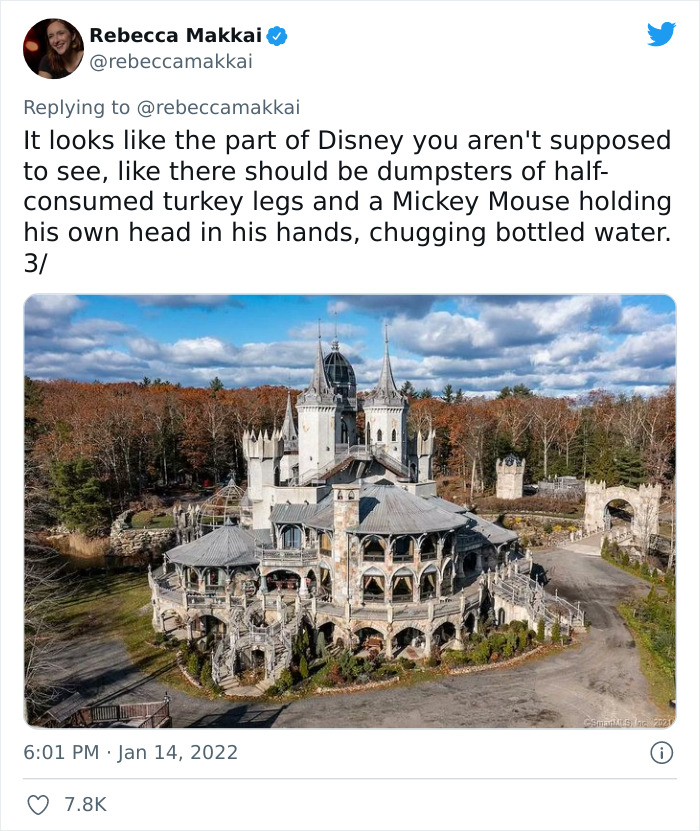700x831 pixels.
Task: Like the tweet with the heart icon
Action: pyautogui.click(x=38, y=805)
